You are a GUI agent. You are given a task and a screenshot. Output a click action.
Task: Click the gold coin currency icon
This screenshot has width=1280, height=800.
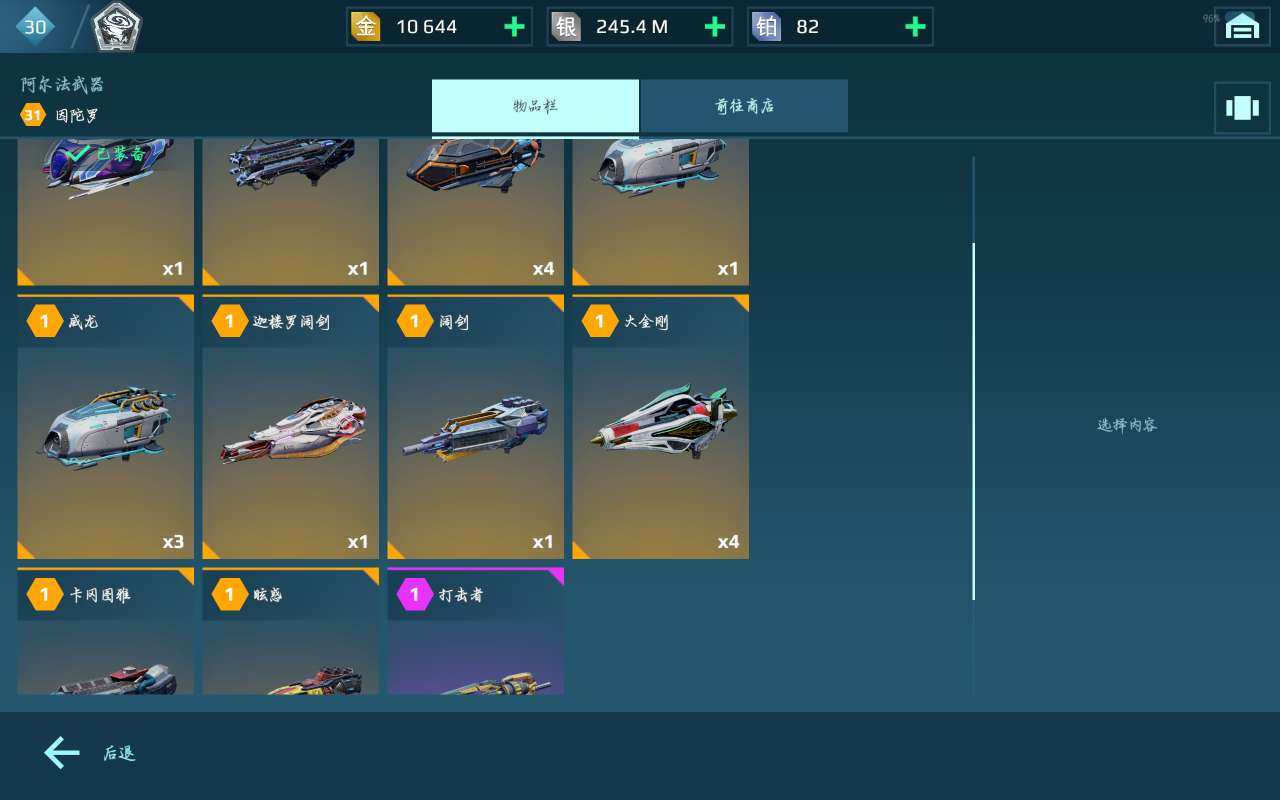pyautogui.click(x=366, y=27)
